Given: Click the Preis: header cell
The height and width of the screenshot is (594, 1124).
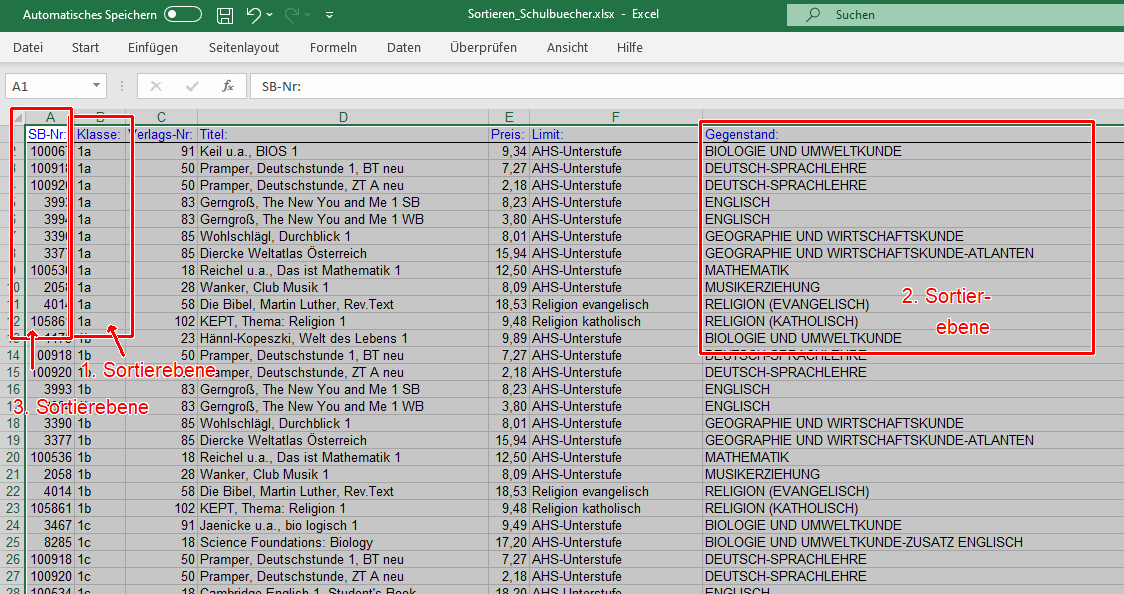Looking at the screenshot, I should click(509, 134).
